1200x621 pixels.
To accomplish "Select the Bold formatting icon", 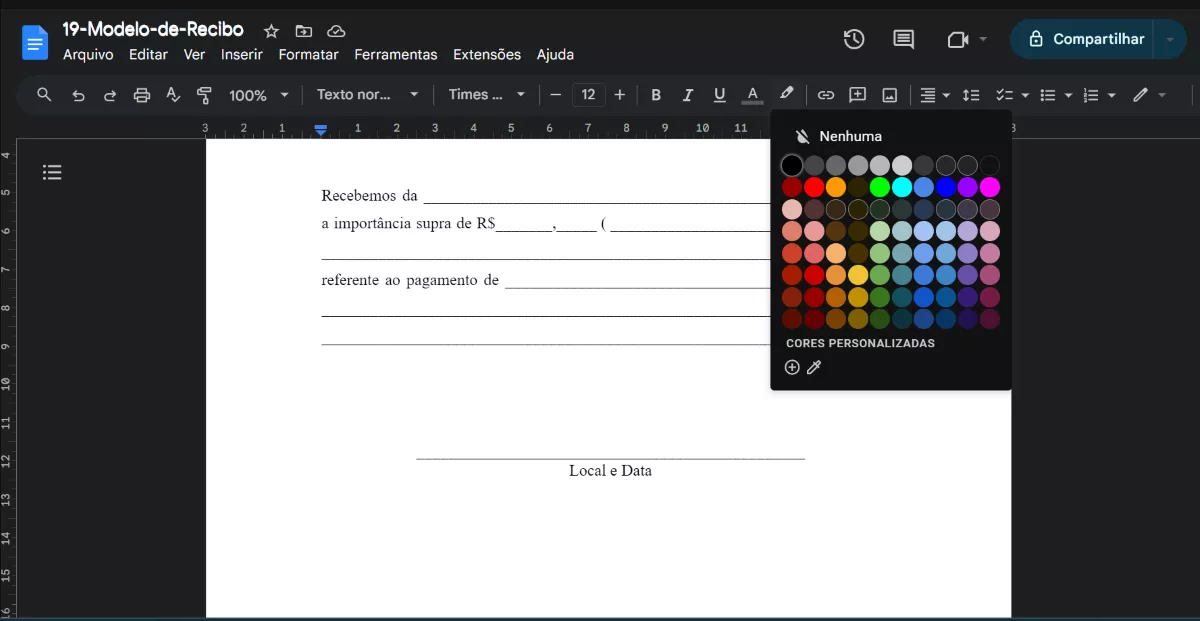I will tap(656, 95).
